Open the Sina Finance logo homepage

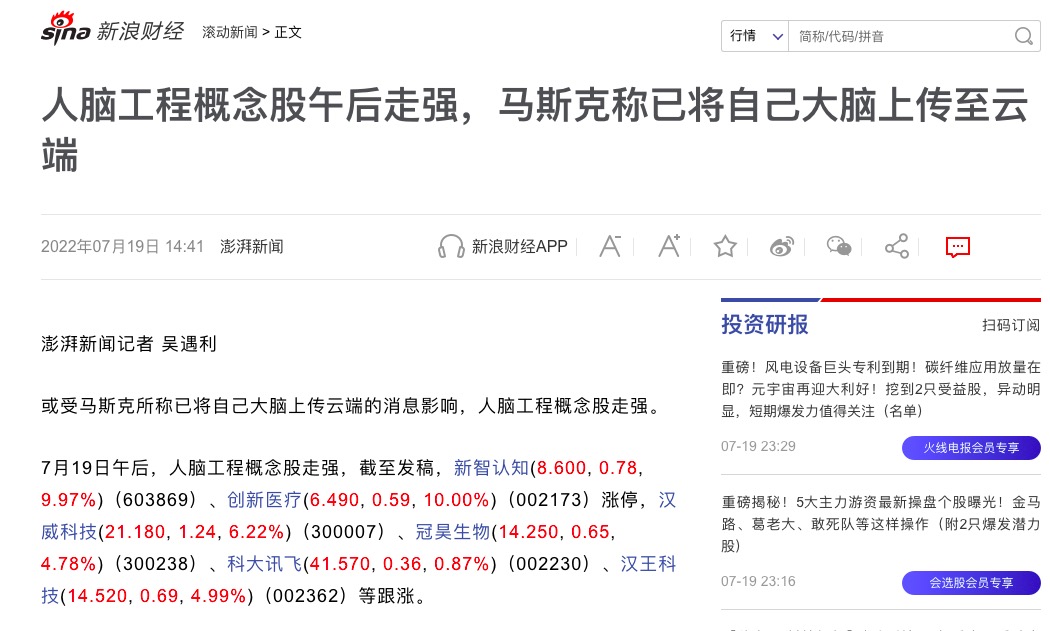pyautogui.click(x=112, y=29)
